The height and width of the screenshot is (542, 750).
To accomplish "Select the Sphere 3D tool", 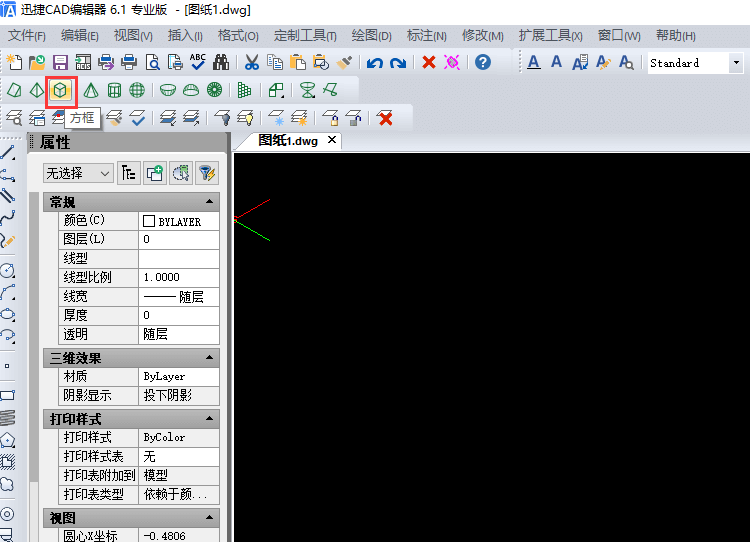I will point(137,90).
